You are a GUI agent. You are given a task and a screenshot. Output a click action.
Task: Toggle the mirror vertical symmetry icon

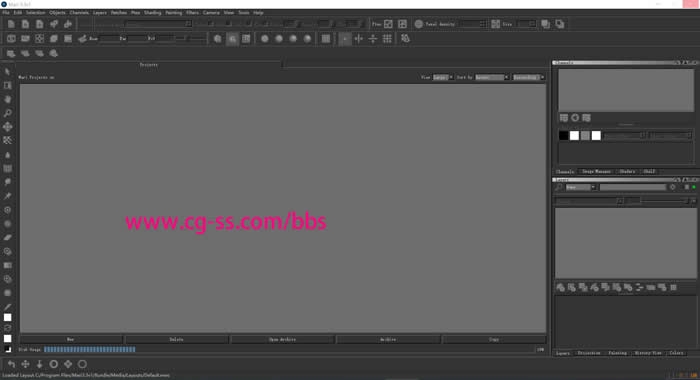(373, 39)
